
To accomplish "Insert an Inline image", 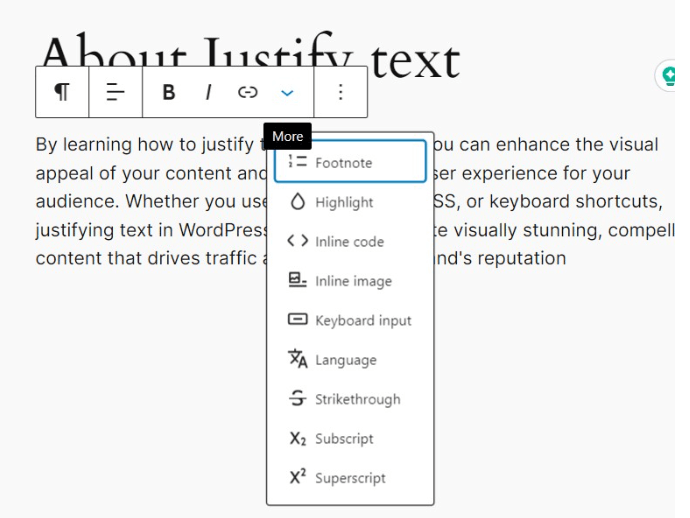I will coord(350,281).
